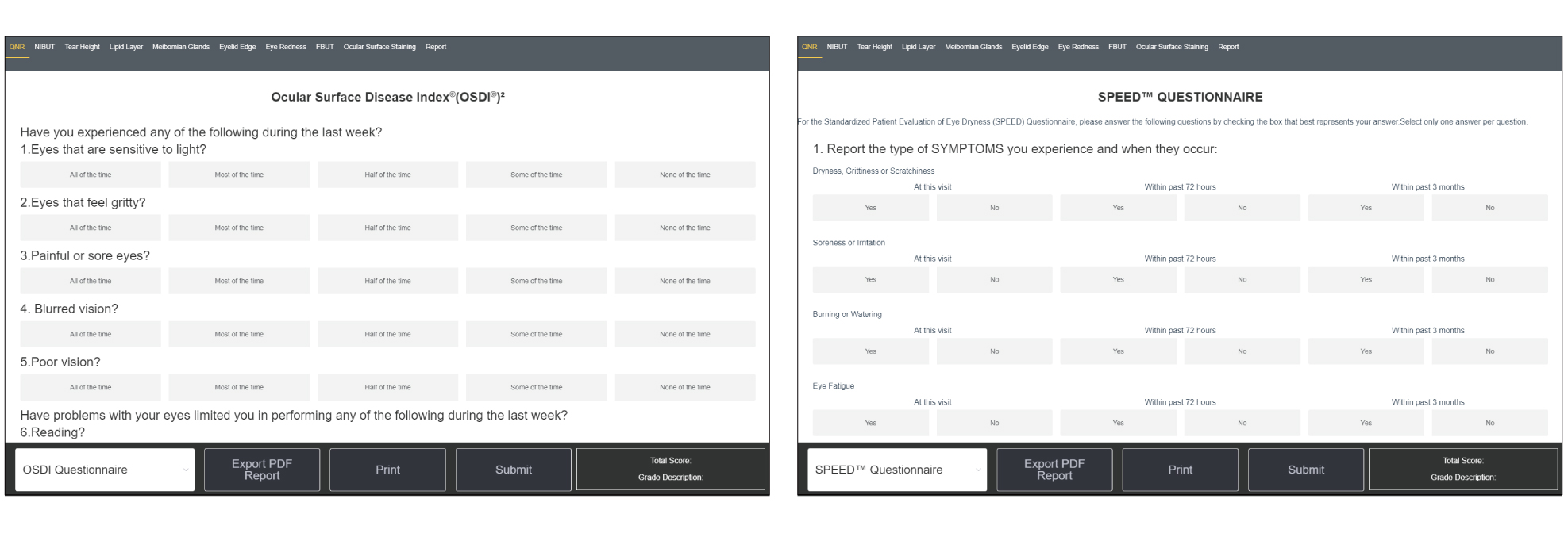Open Report tab in OSDI window
This screenshot has width=1568, height=537.
(x=436, y=47)
